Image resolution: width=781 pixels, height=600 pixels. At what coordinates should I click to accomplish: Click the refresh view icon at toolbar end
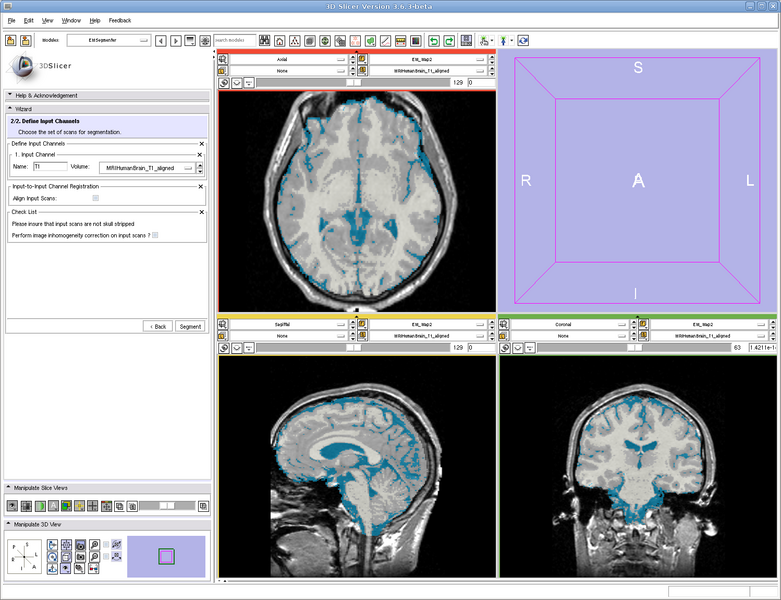coord(523,41)
